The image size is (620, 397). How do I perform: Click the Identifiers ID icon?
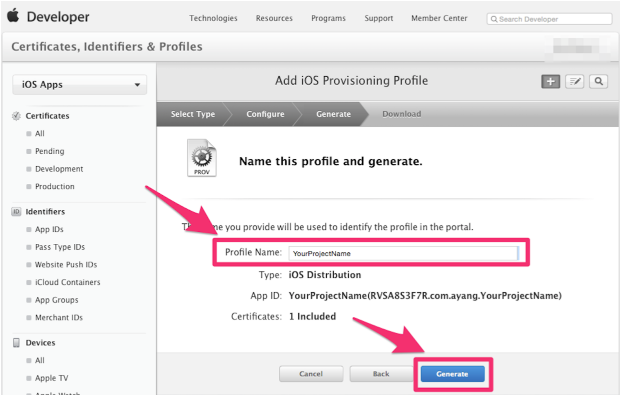pos(16,212)
